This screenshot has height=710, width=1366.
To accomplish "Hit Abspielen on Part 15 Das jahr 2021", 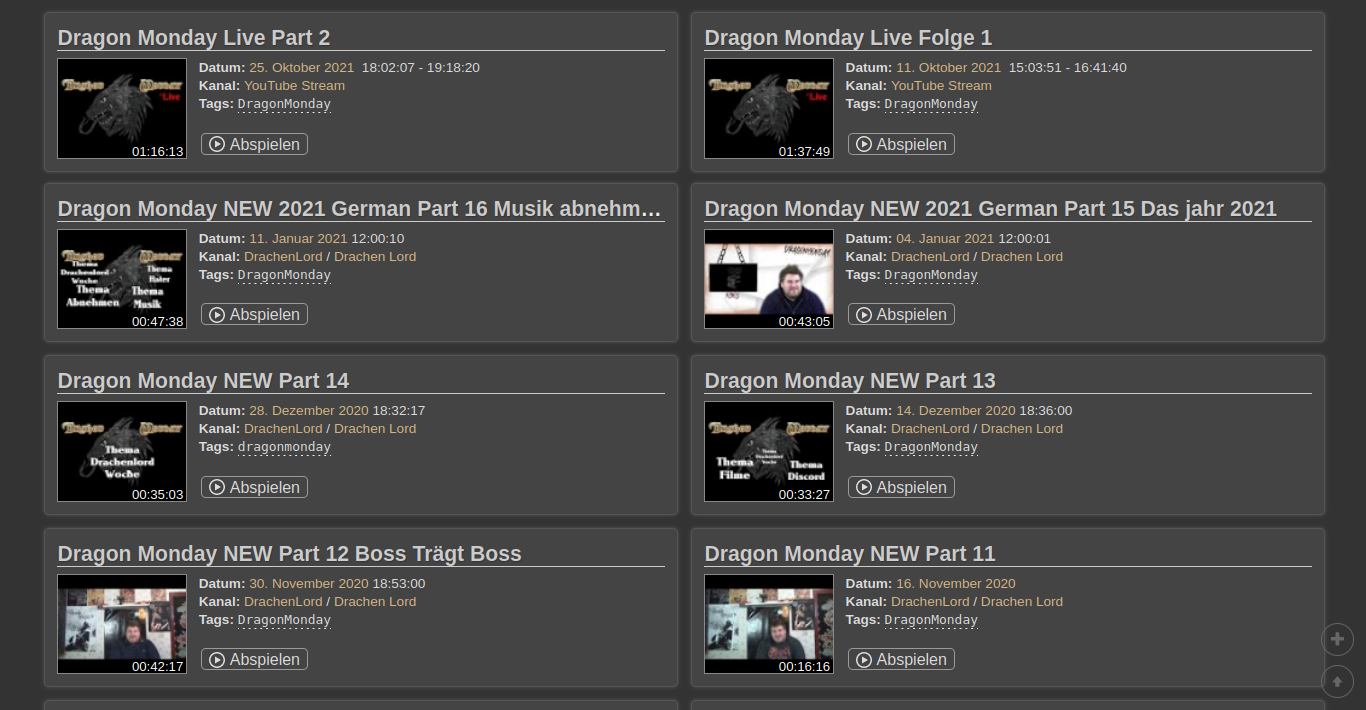I will coord(901,314).
